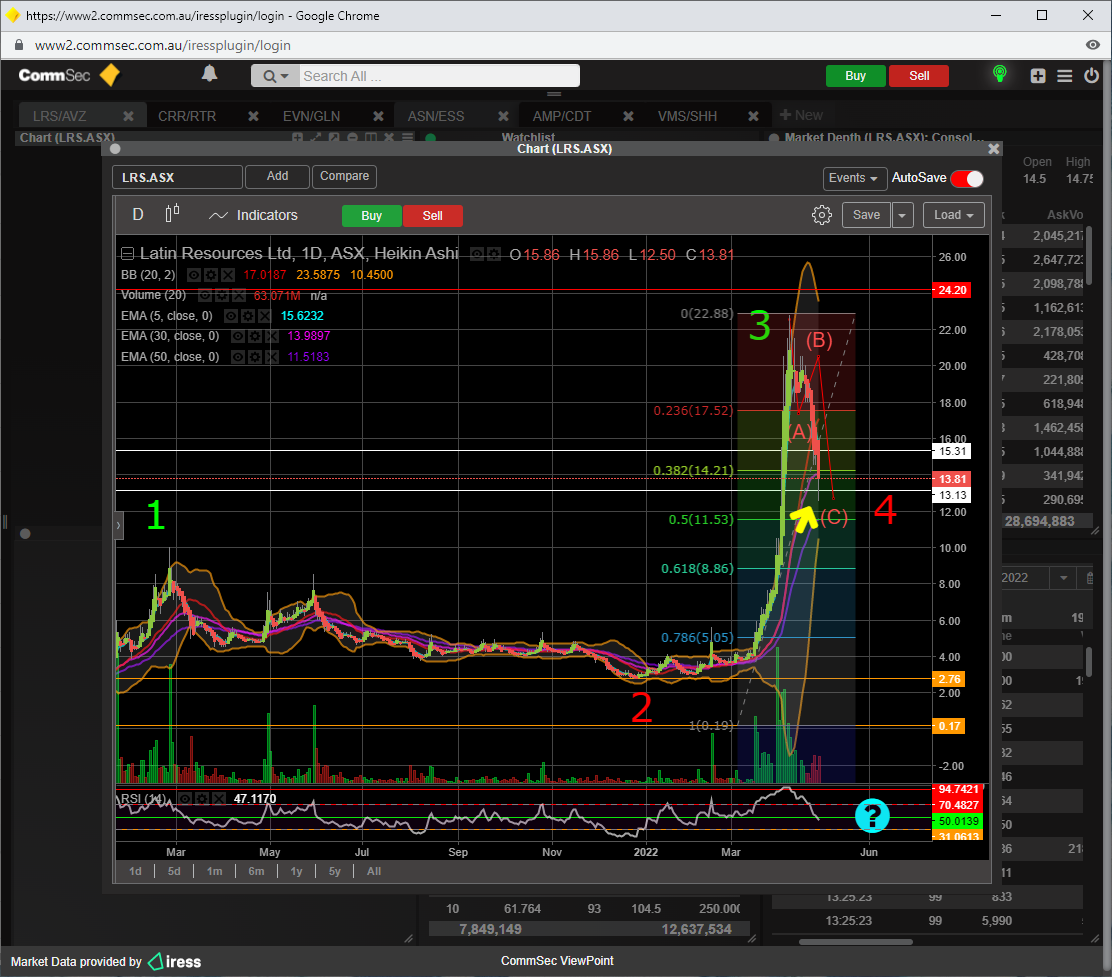Click the cyan question mark help icon
The height and width of the screenshot is (977, 1112).
[x=872, y=816]
